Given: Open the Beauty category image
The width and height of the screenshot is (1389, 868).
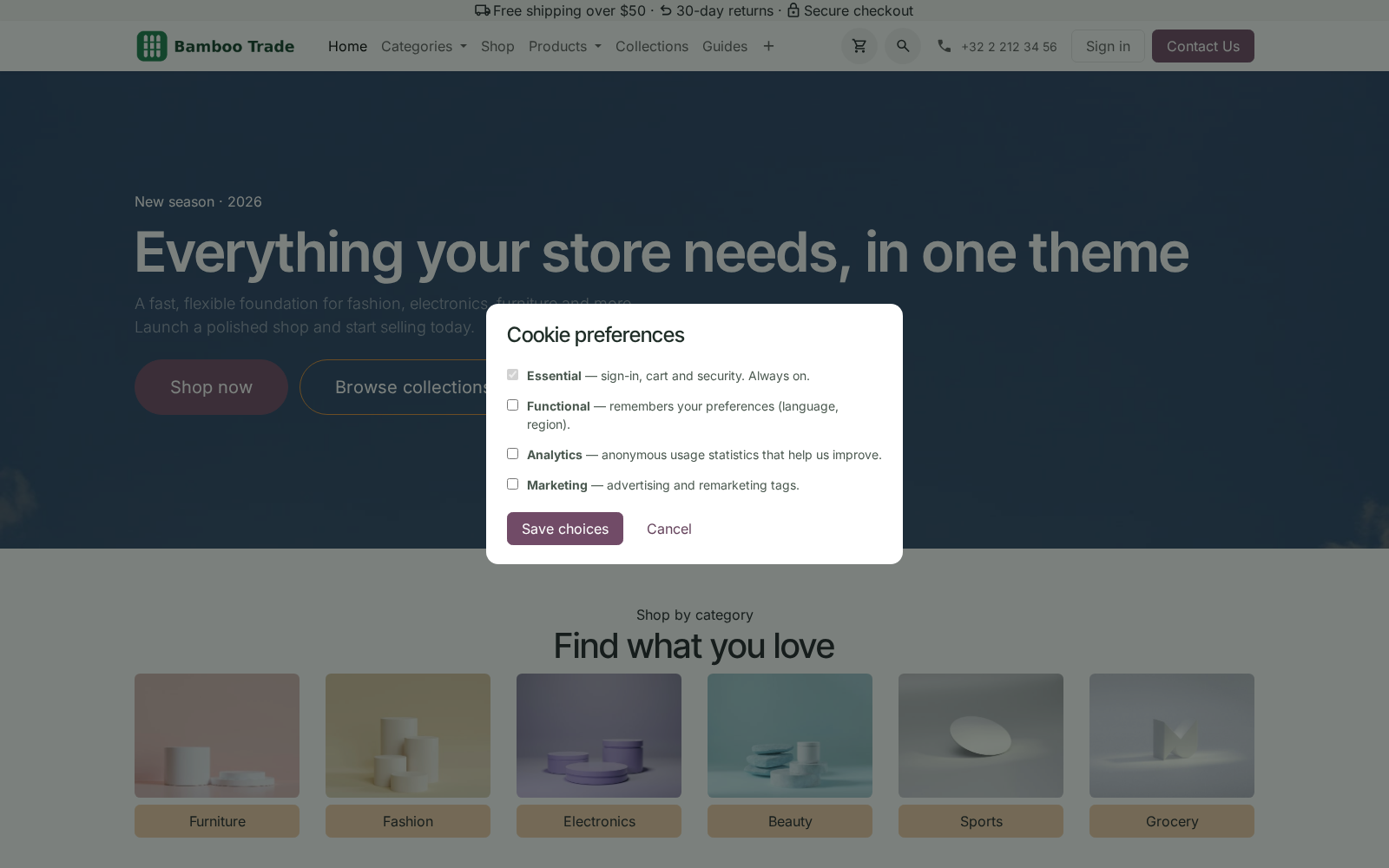Looking at the screenshot, I should point(790,735).
